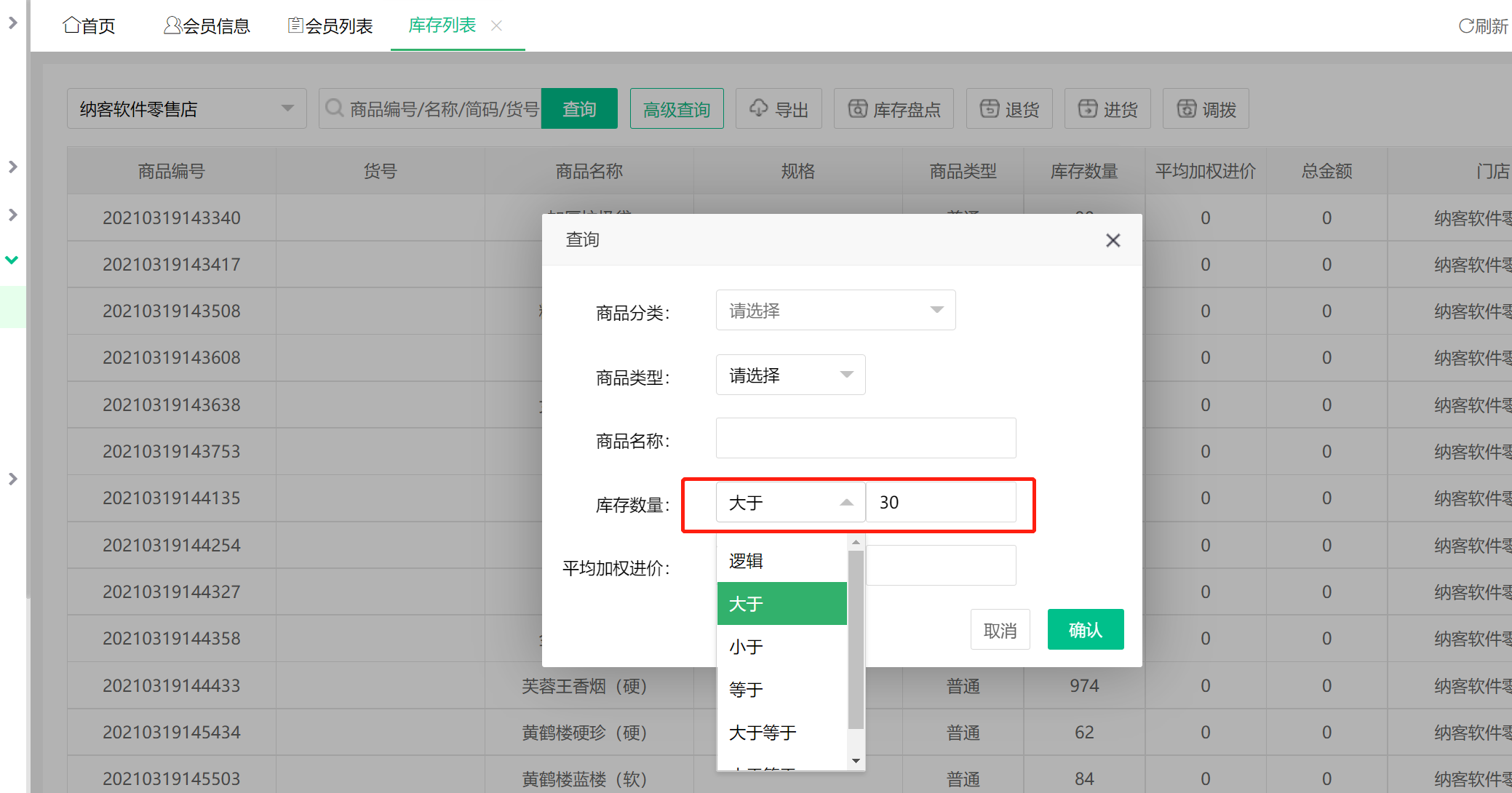Open 高级查询 advanced search

tap(676, 108)
